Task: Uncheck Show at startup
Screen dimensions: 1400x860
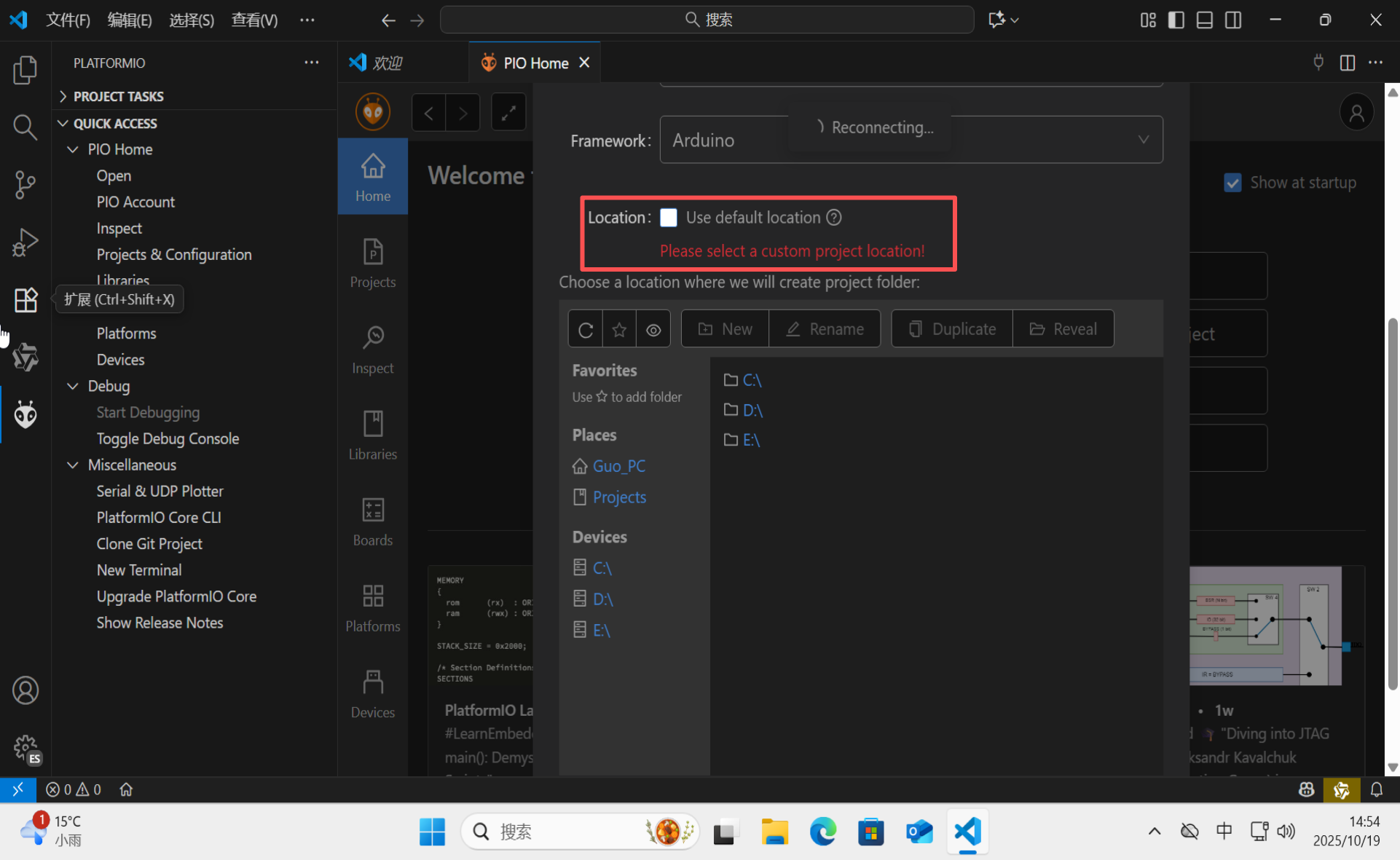Action: point(1232,183)
